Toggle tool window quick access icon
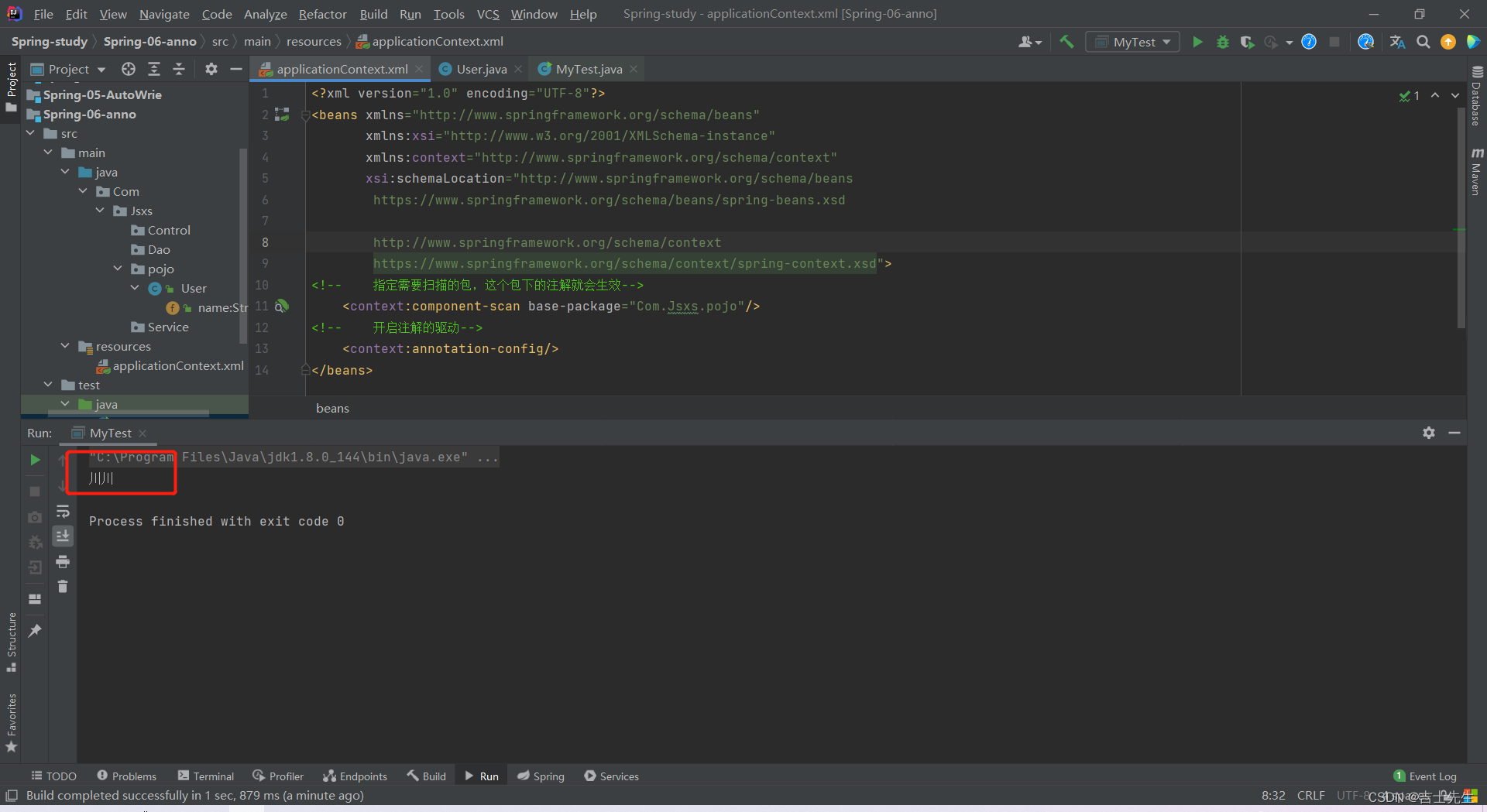The width and height of the screenshot is (1487, 812). (x=12, y=796)
